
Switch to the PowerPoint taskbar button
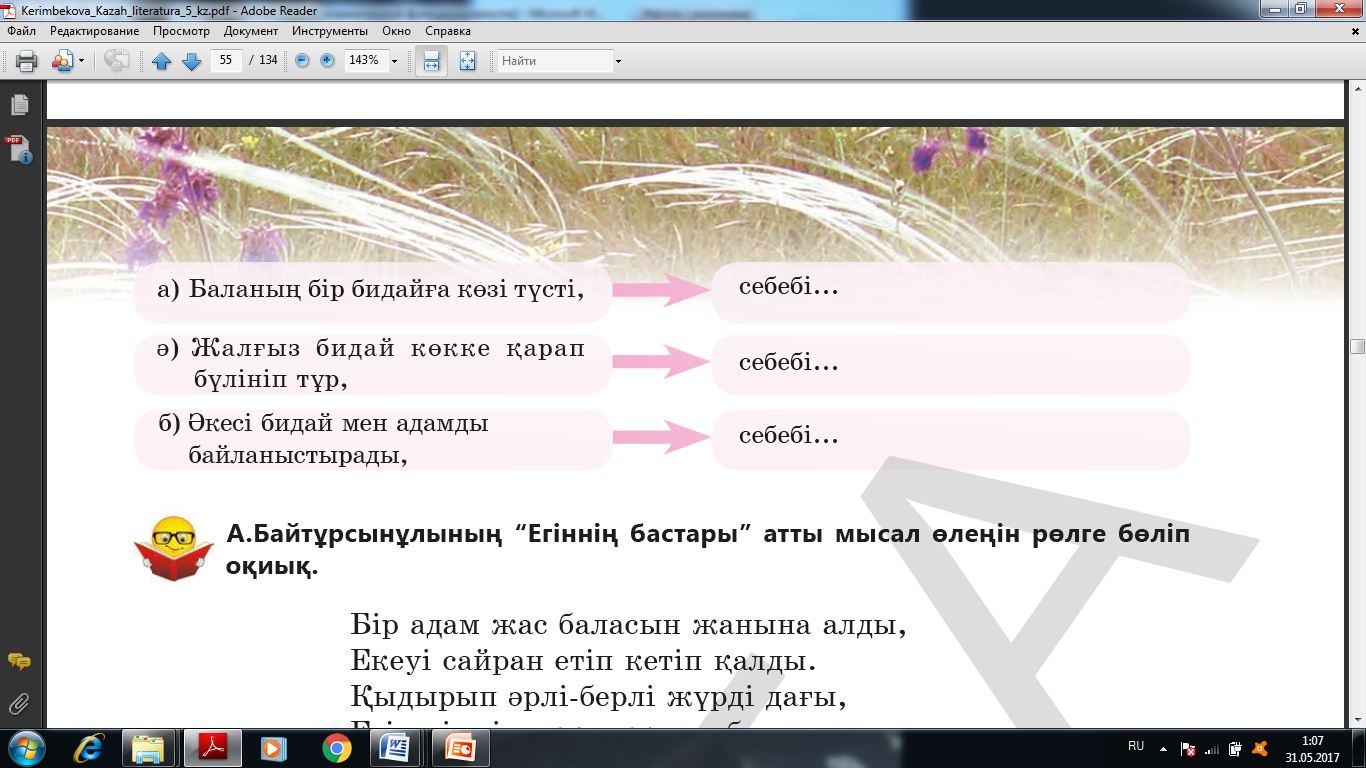click(x=460, y=747)
